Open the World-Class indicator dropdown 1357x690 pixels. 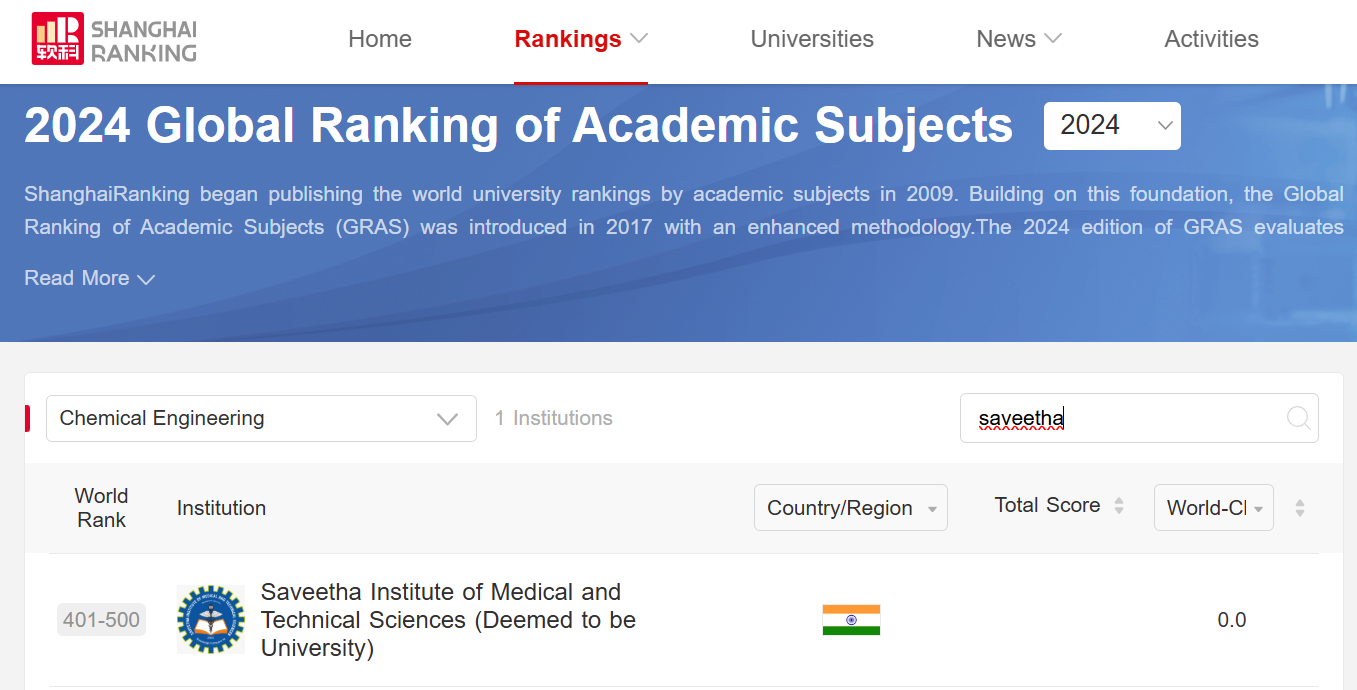click(x=1213, y=508)
